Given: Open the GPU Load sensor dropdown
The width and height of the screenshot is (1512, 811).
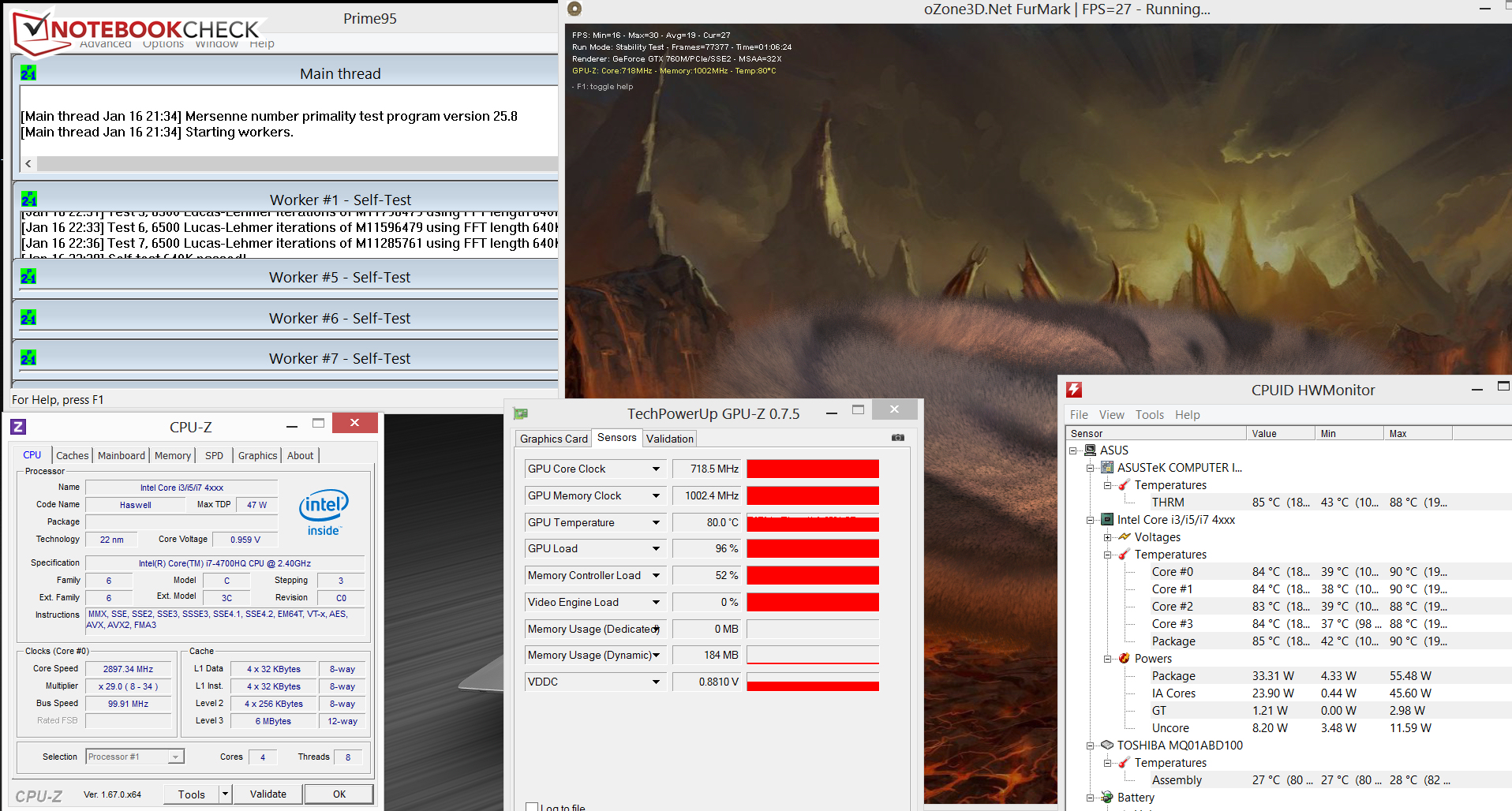Looking at the screenshot, I should pyautogui.click(x=656, y=548).
